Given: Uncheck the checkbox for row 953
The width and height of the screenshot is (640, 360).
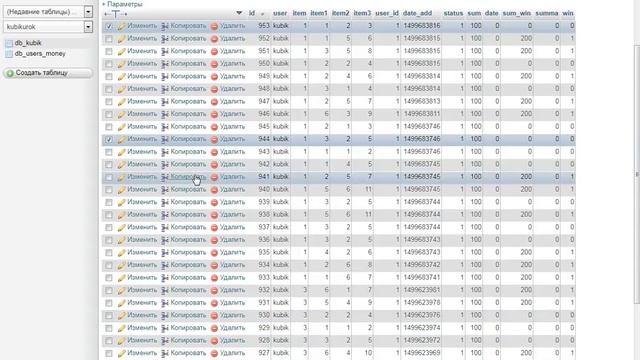Looking at the screenshot, I should (109, 26).
